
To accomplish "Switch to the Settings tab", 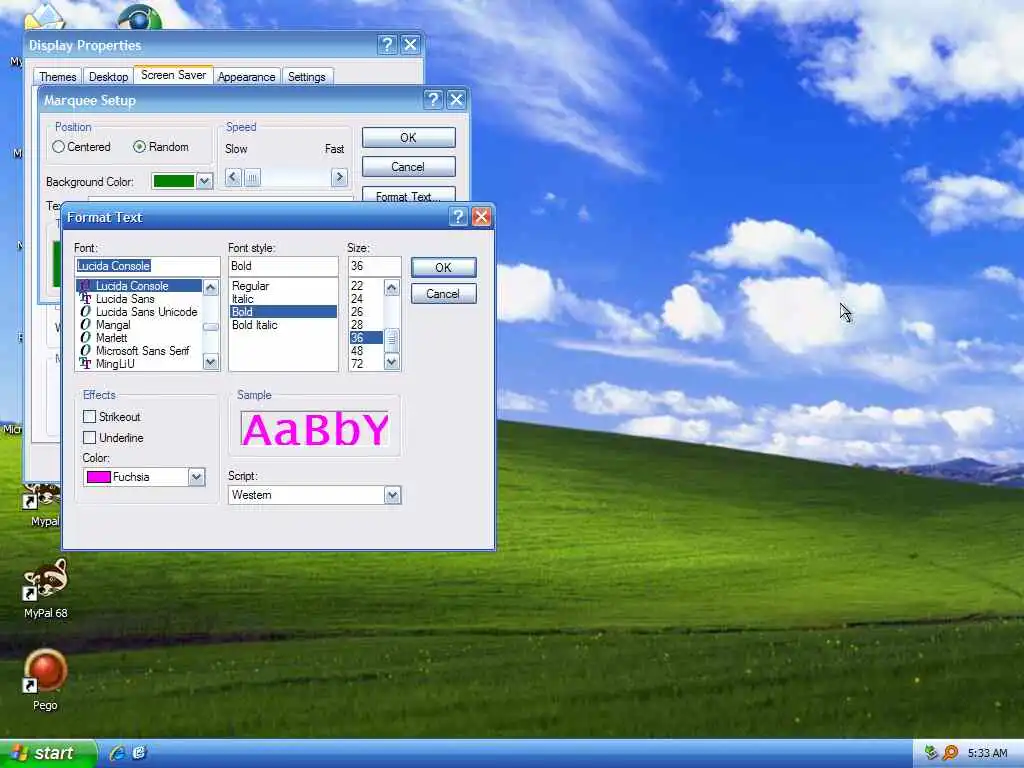I will (x=307, y=76).
